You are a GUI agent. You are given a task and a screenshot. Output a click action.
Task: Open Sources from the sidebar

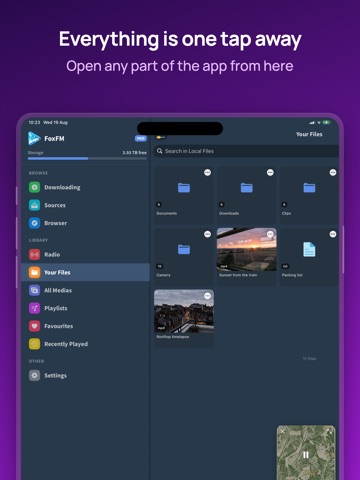[86, 205]
